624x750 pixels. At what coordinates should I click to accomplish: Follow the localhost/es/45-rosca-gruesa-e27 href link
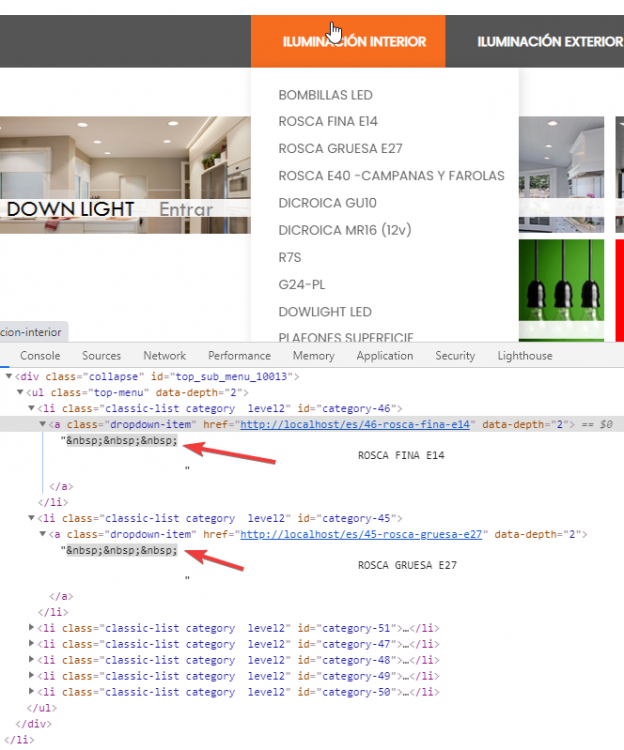pyautogui.click(x=361, y=534)
